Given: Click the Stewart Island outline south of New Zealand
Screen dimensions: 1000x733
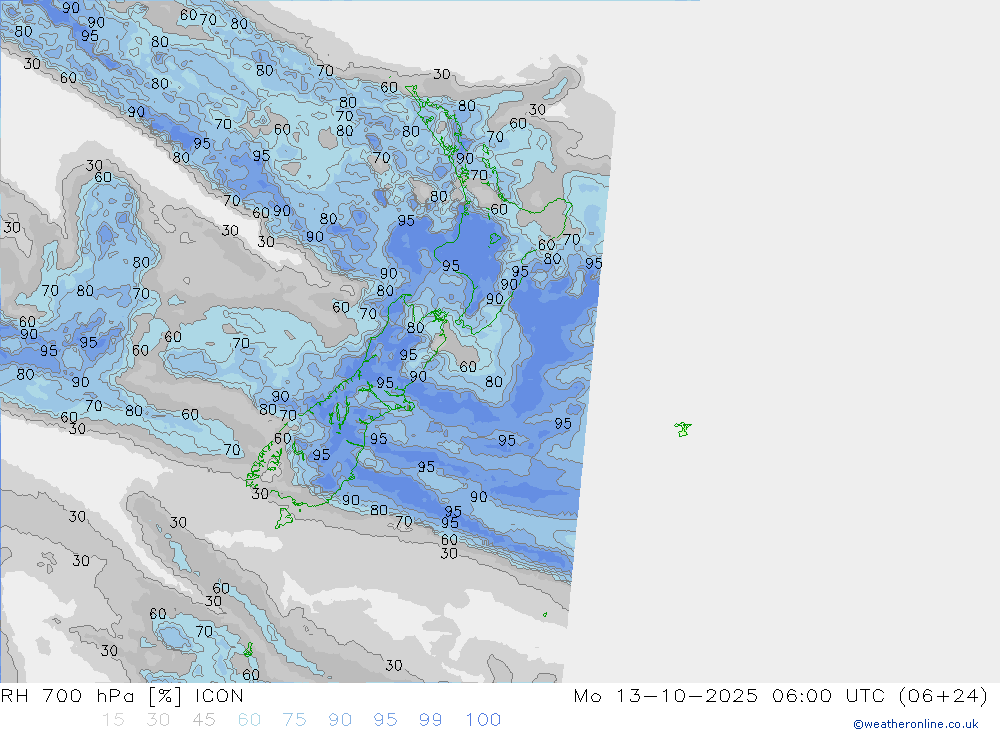Looking at the screenshot, I should point(284,518).
